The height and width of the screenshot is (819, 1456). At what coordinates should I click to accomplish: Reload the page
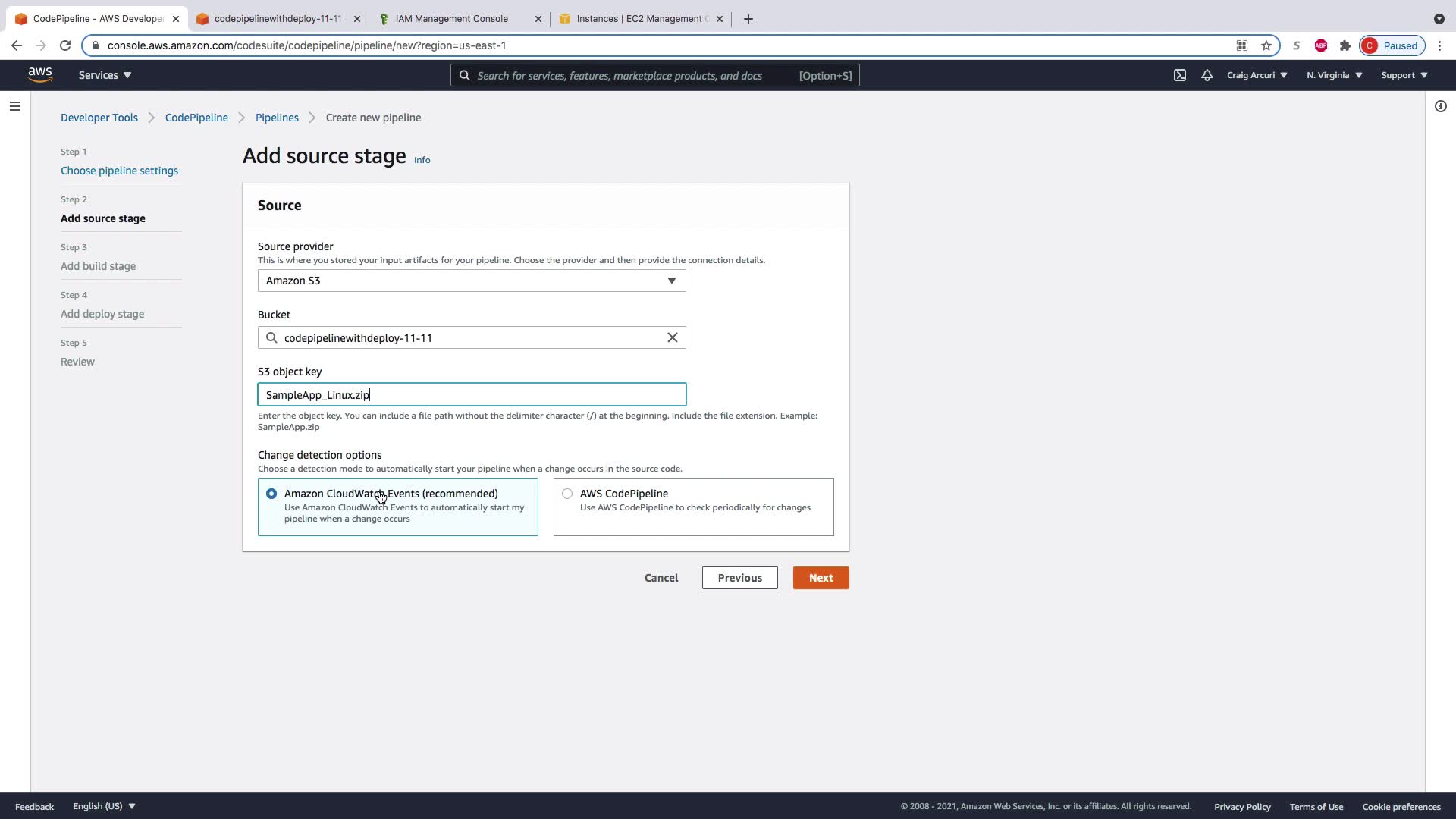click(x=65, y=45)
